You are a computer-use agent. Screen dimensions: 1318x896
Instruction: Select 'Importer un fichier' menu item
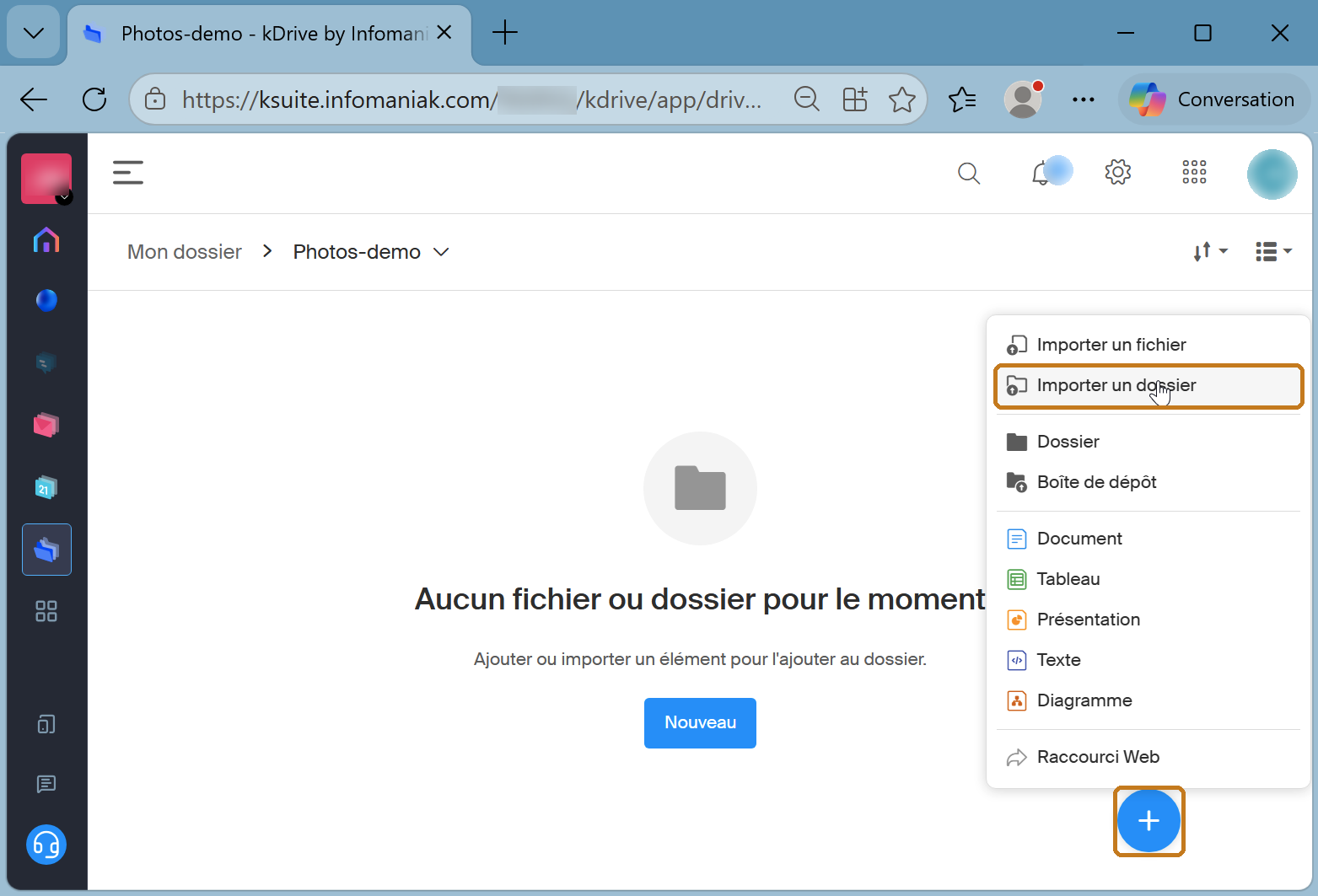1149,345
